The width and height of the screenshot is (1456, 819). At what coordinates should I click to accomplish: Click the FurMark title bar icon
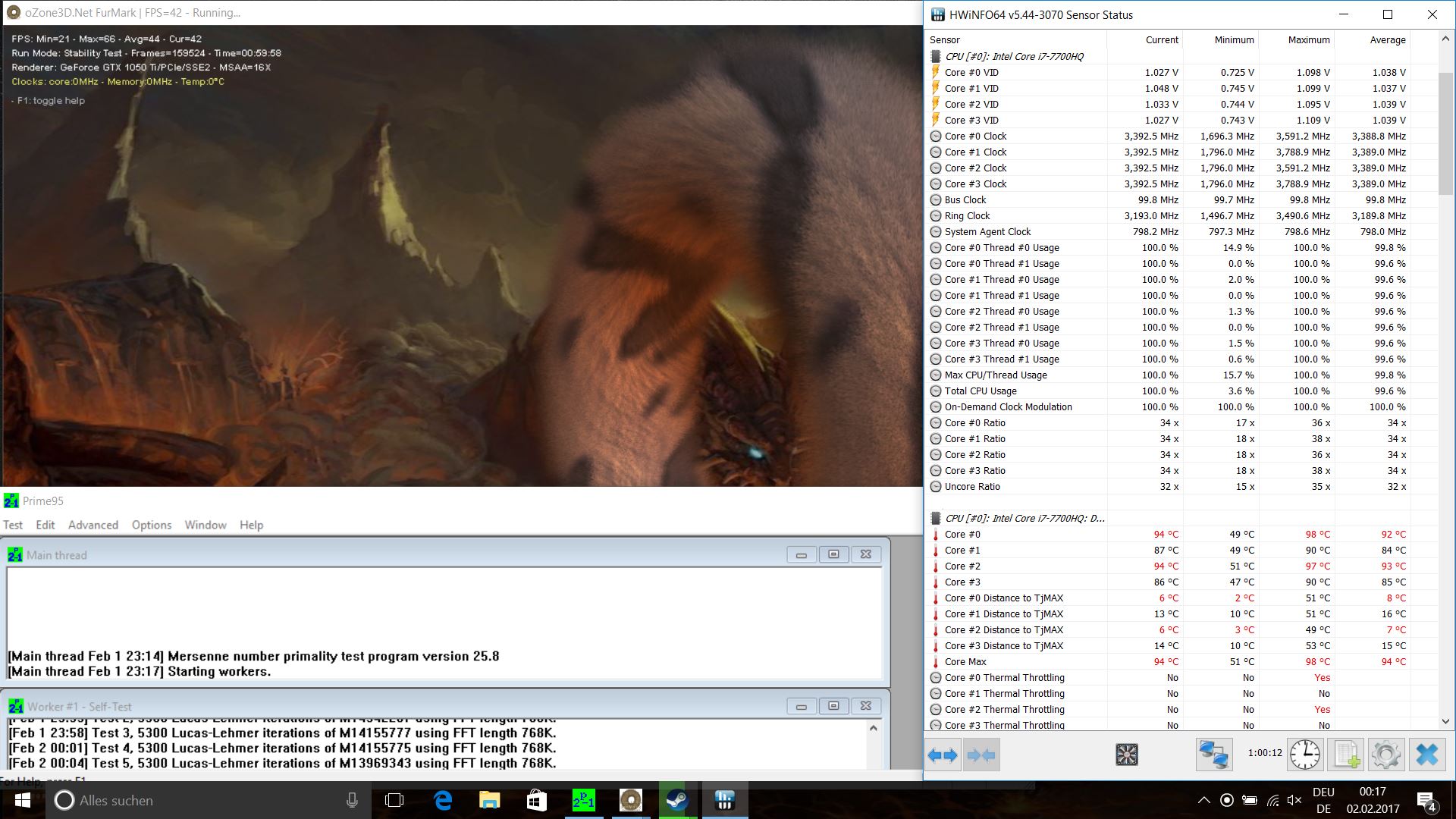(x=13, y=13)
